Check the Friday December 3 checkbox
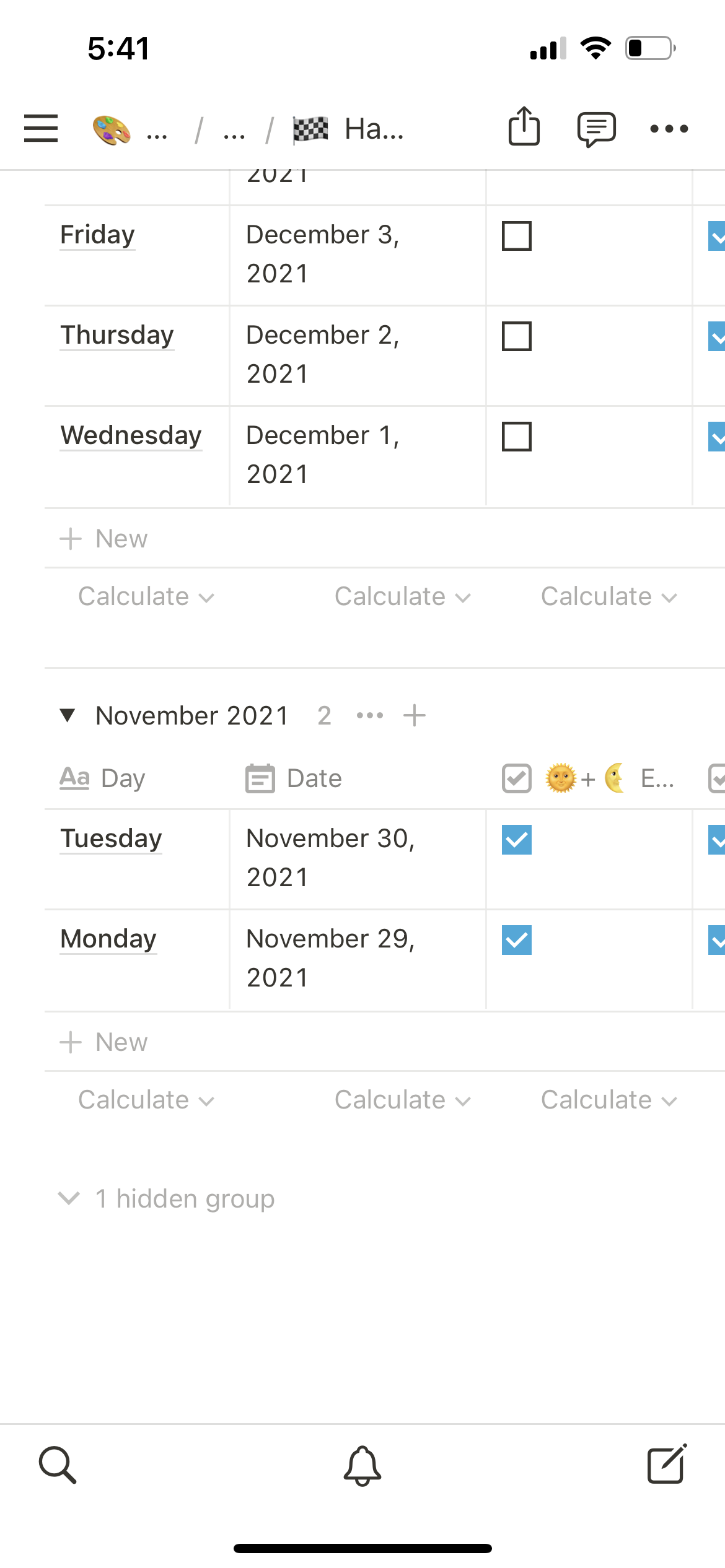The image size is (725, 1568). [517, 236]
